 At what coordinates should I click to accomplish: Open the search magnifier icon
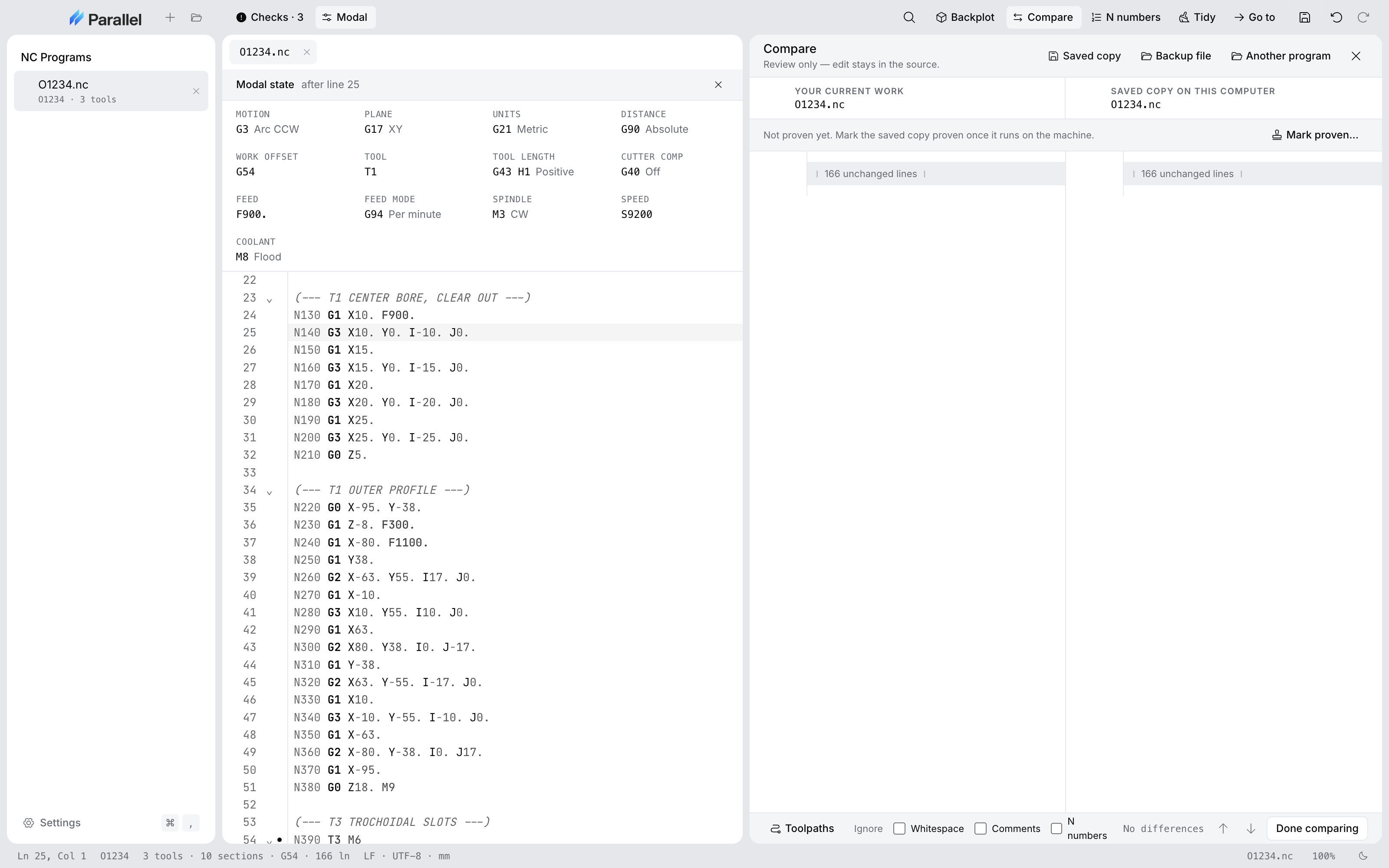pyautogui.click(x=909, y=17)
